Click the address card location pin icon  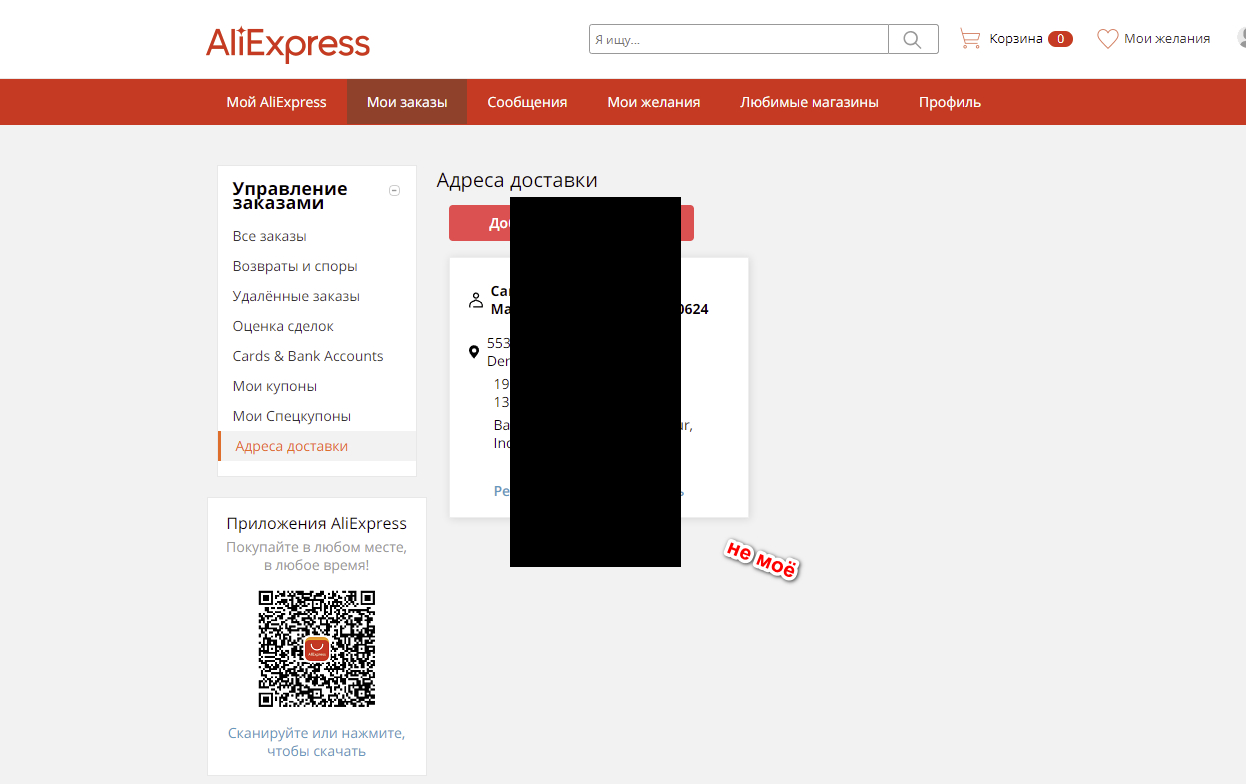(474, 352)
